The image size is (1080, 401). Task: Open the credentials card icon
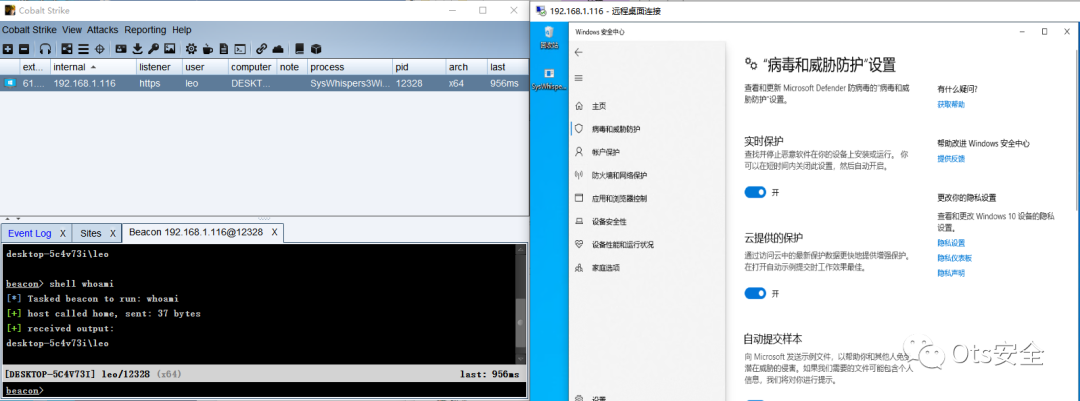pos(121,49)
